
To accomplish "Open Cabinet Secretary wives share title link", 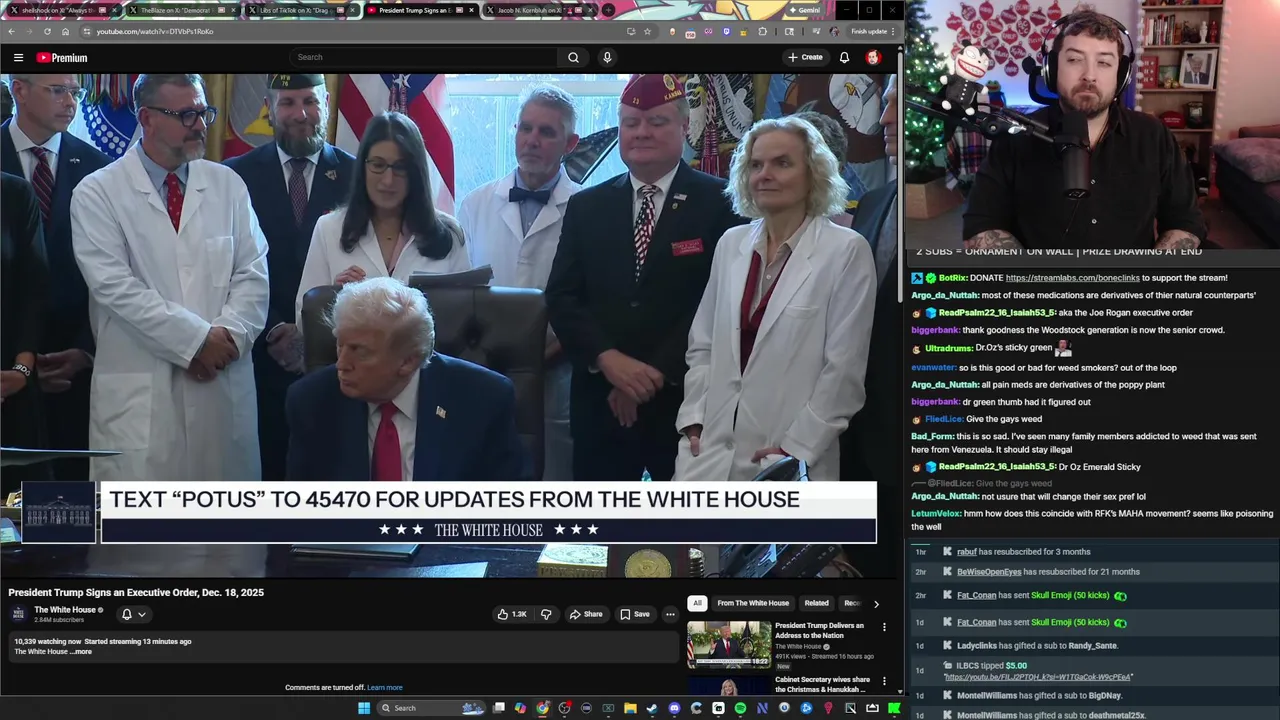I will pyautogui.click(x=822, y=684).
